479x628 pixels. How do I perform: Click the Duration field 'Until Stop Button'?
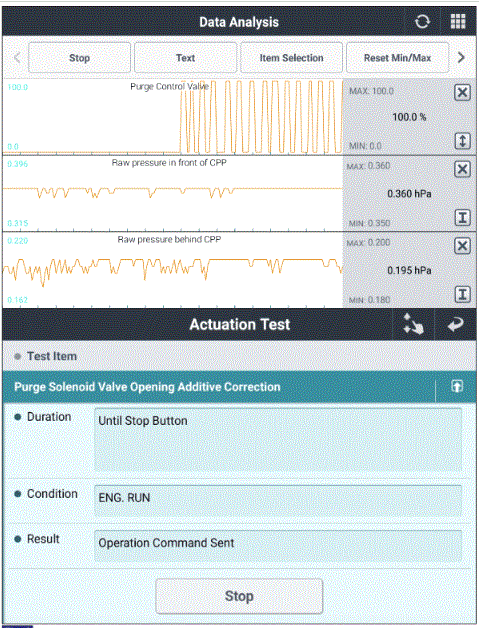pos(278,439)
